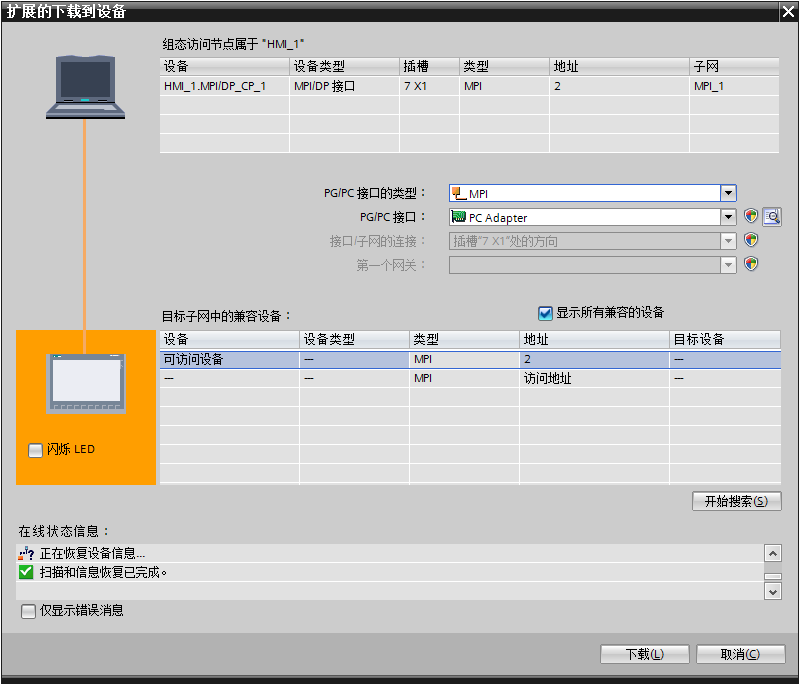Click 插槽 column header
The height and width of the screenshot is (685, 800).
pos(429,66)
